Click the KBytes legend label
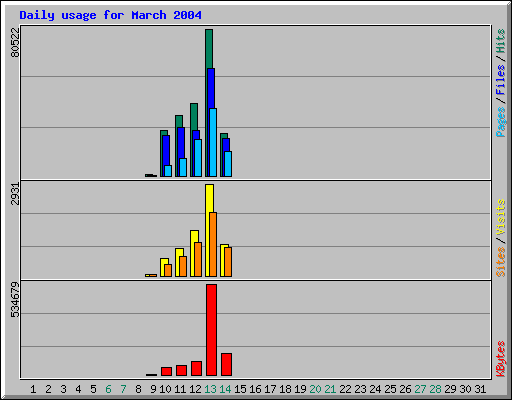 click(501, 359)
